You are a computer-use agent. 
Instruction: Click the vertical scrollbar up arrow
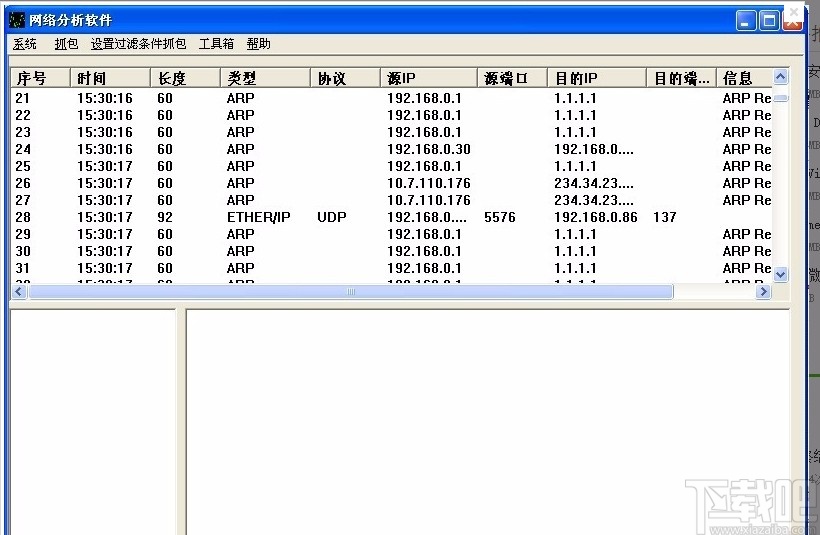pyautogui.click(x=781, y=77)
